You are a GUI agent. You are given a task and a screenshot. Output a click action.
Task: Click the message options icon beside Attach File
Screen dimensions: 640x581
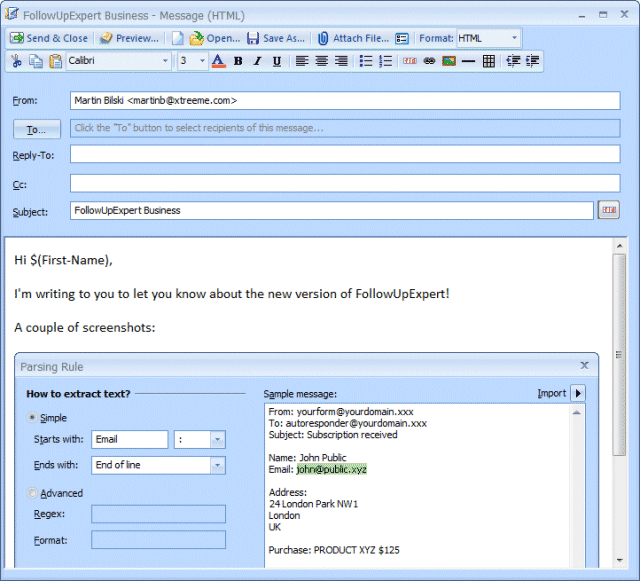[402, 38]
